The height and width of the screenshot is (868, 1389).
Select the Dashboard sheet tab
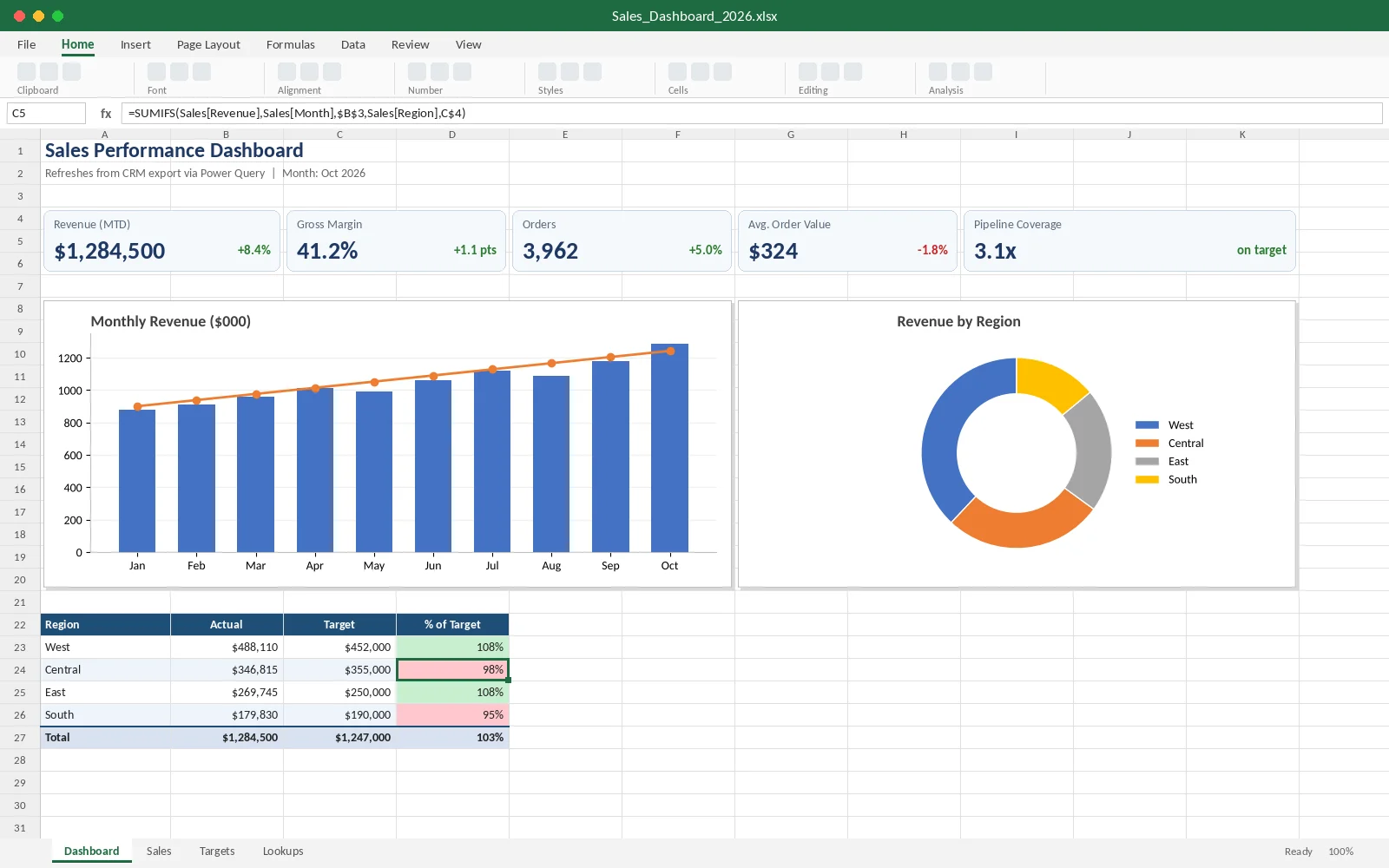[x=92, y=851]
